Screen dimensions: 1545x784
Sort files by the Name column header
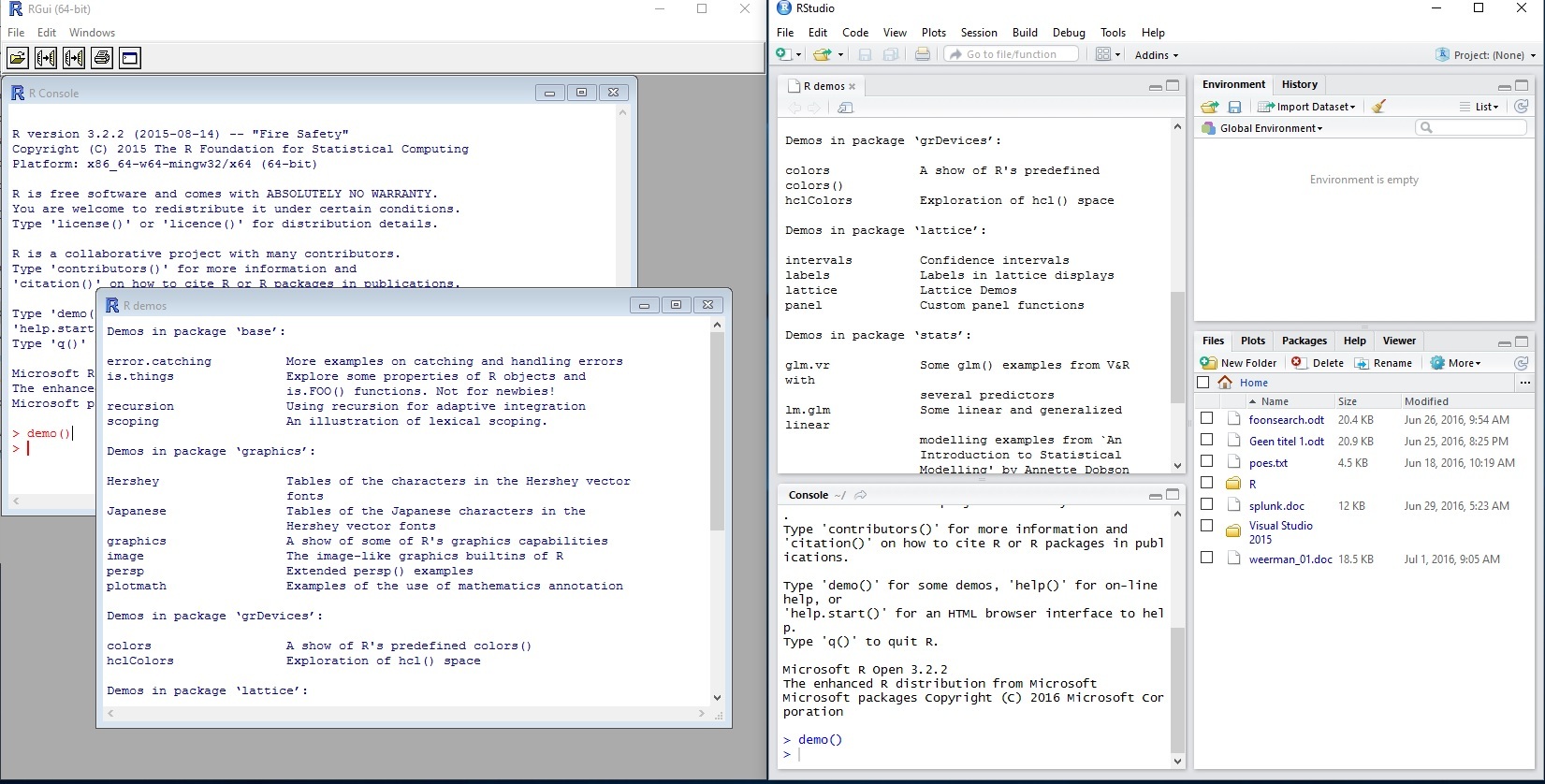coord(1274,400)
